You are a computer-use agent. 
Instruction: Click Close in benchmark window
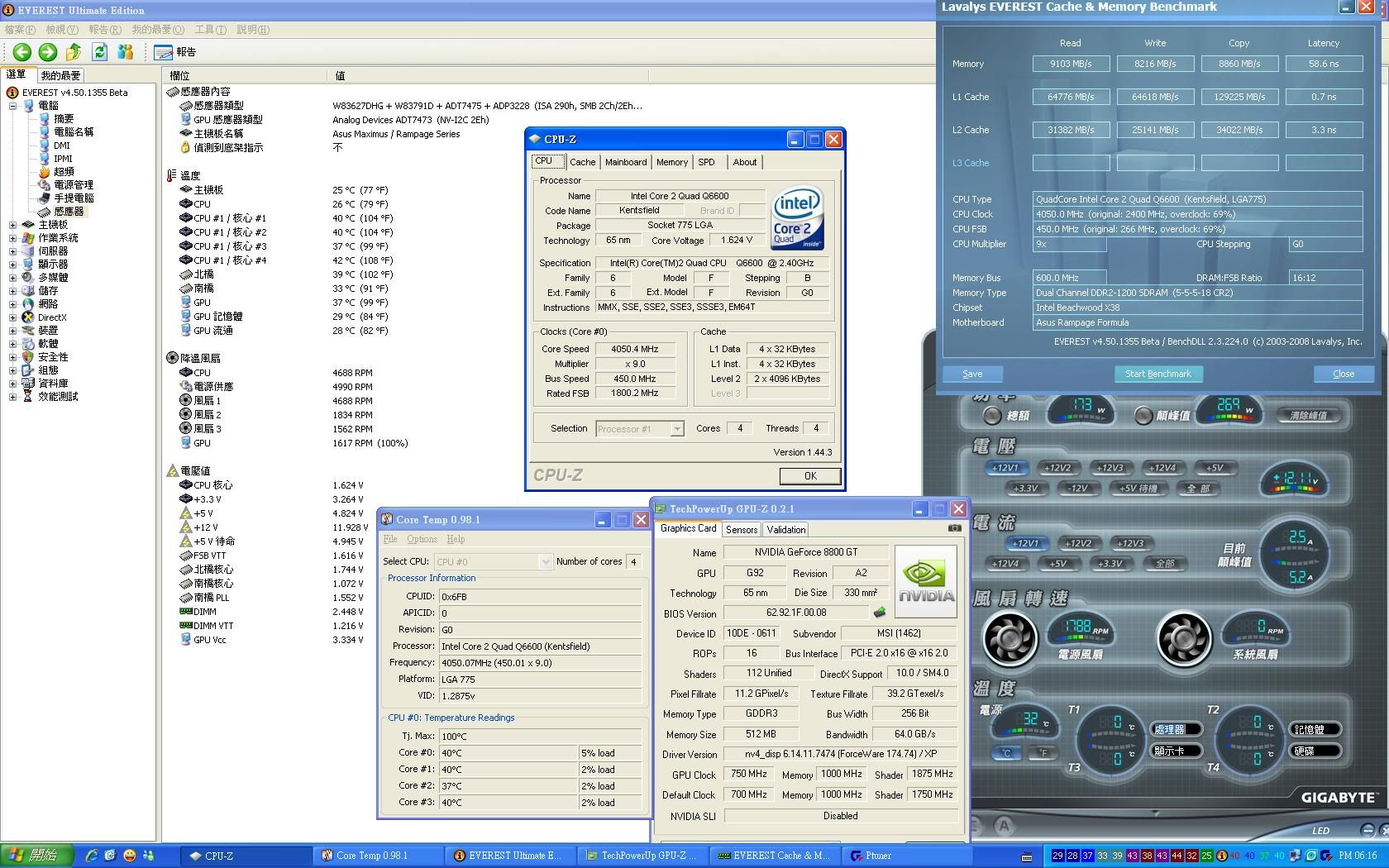coord(1344,374)
